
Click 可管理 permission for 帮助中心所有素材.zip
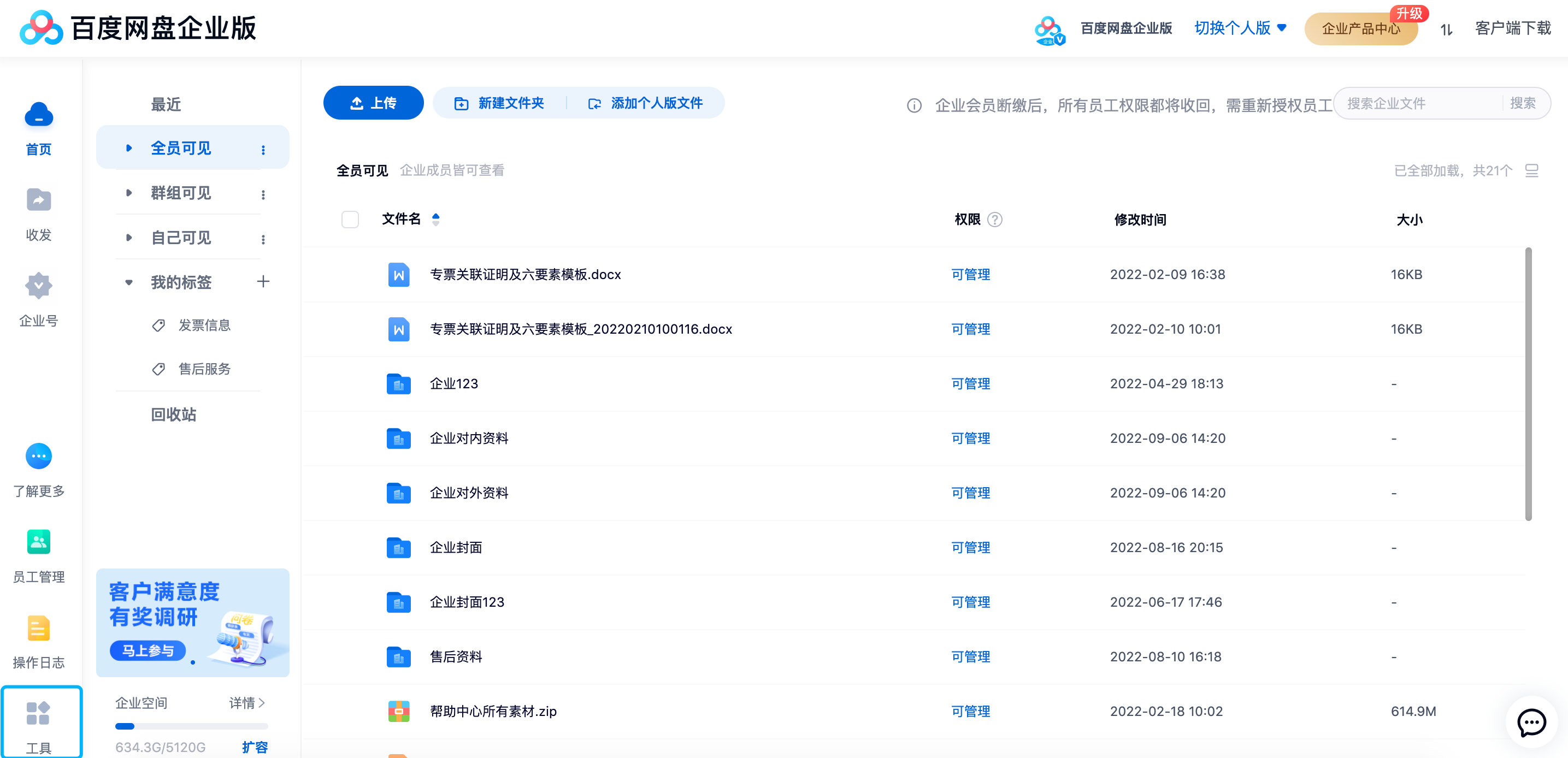[x=970, y=711]
